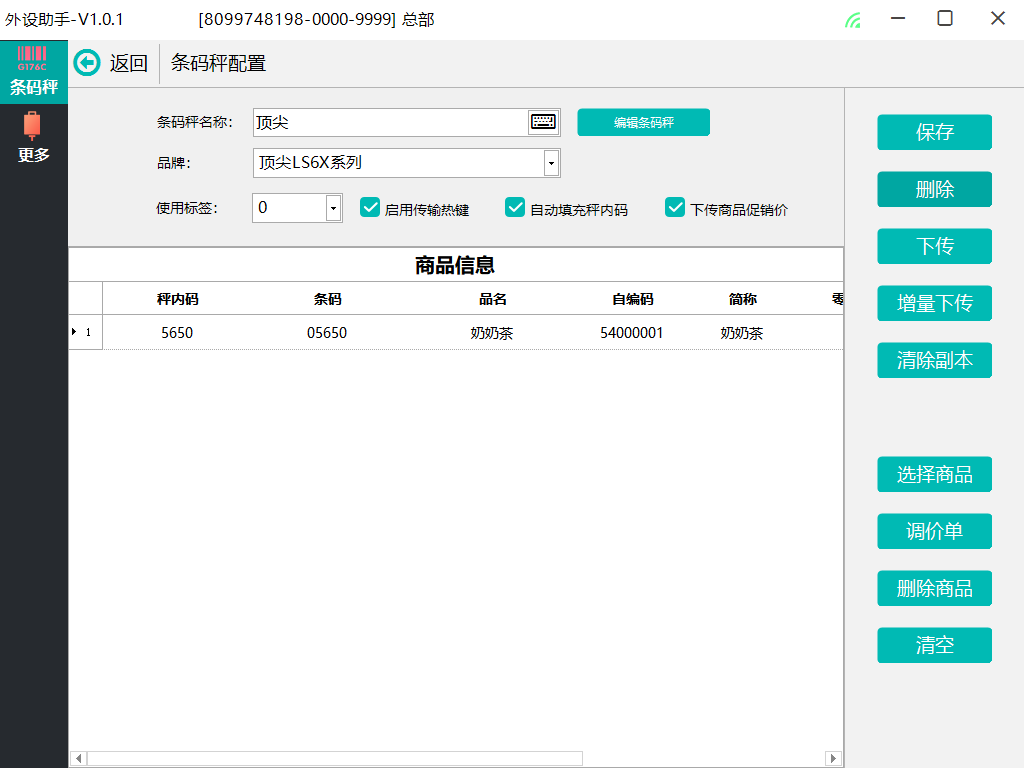
Task: Toggle 启用传输热键 checkbox
Action: (x=370, y=208)
